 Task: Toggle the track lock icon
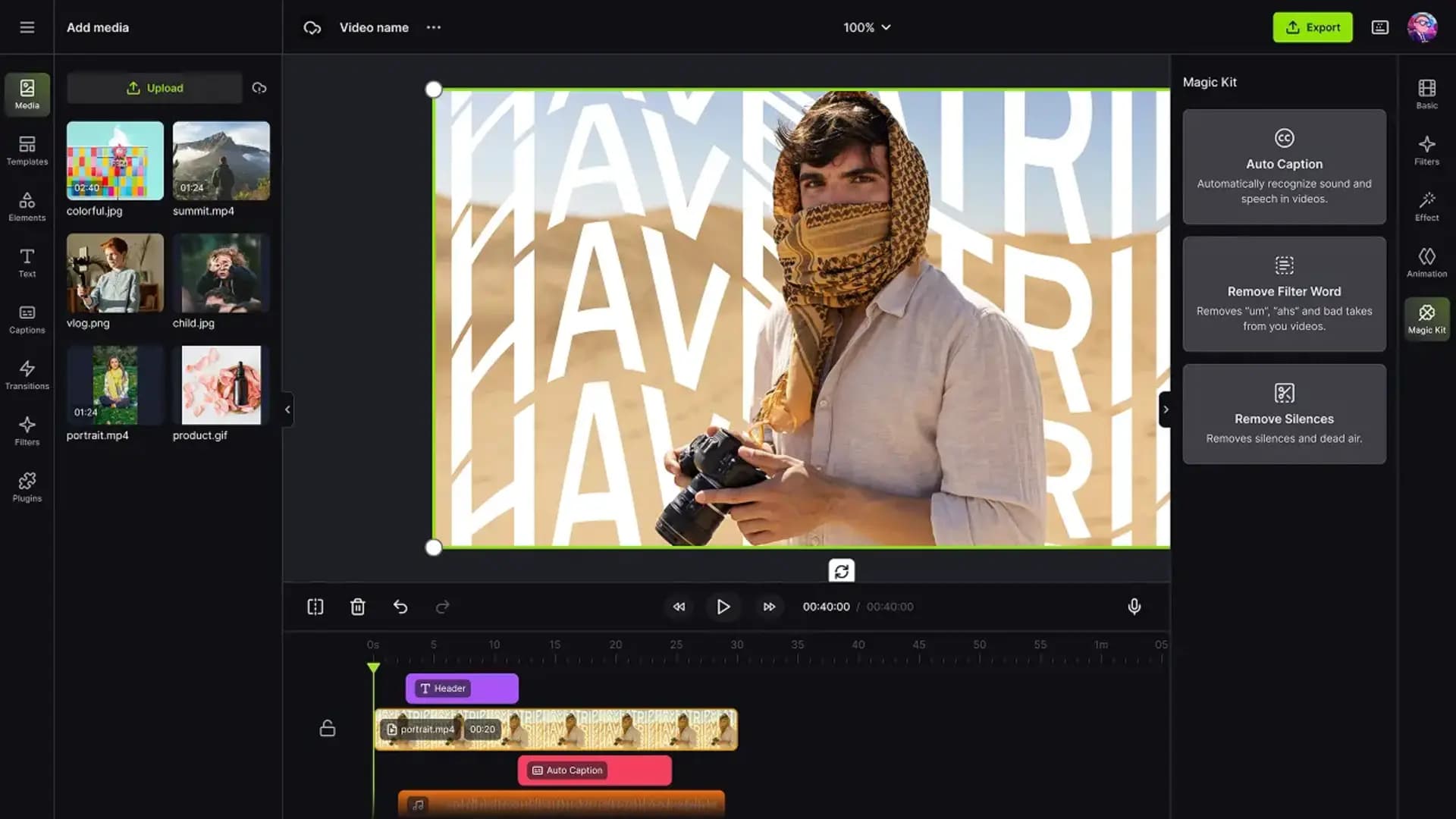click(328, 728)
